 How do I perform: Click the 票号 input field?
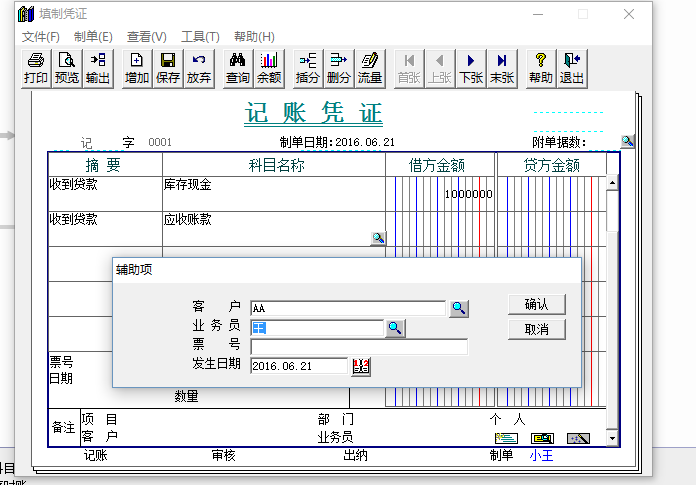point(359,347)
